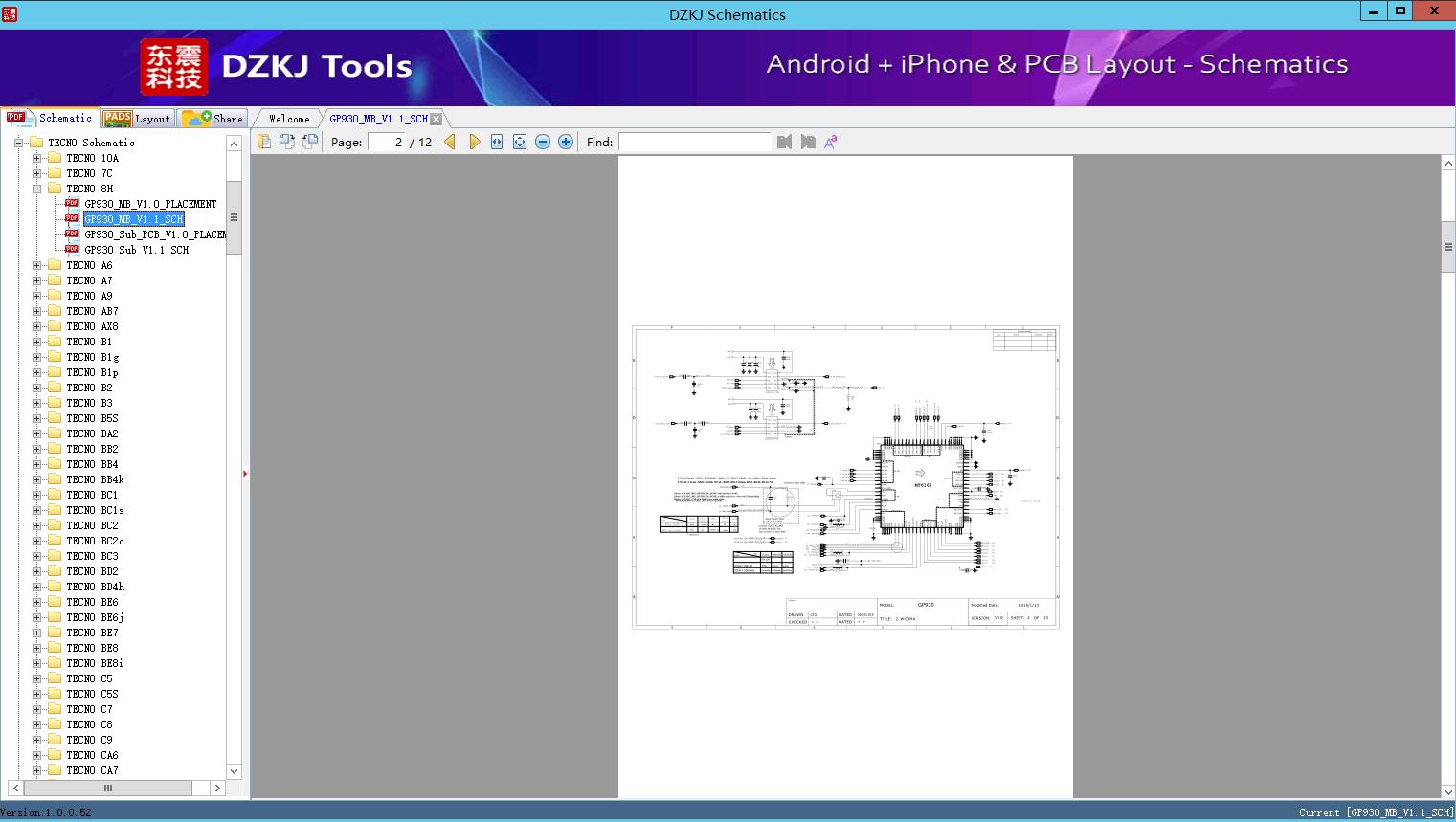This screenshot has width=1456, height=822.
Task: Click the TECNO BC3 folder icon
Action: pyautogui.click(x=55, y=556)
